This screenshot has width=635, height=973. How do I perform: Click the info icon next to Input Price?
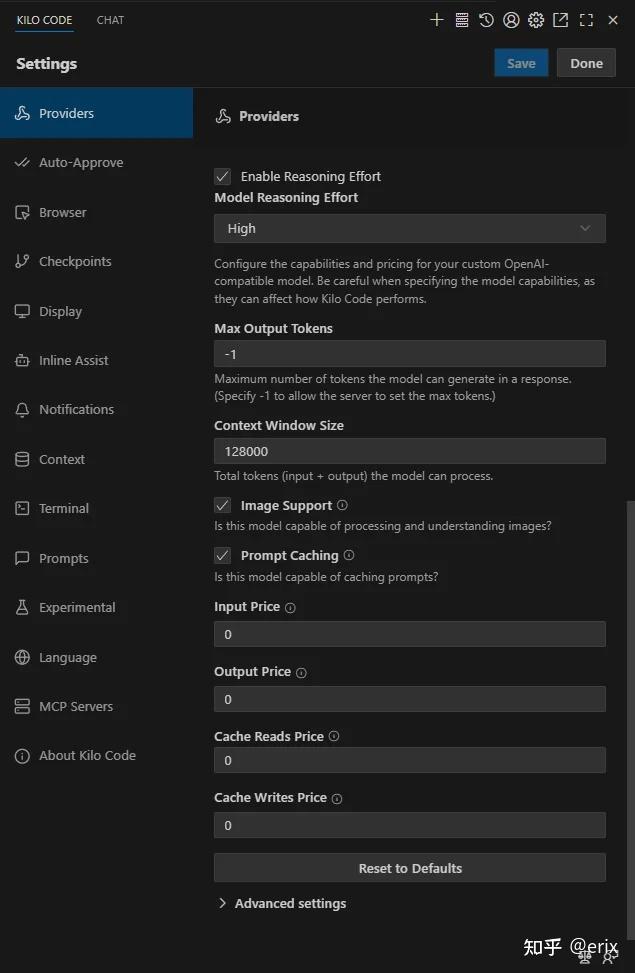pos(291,608)
